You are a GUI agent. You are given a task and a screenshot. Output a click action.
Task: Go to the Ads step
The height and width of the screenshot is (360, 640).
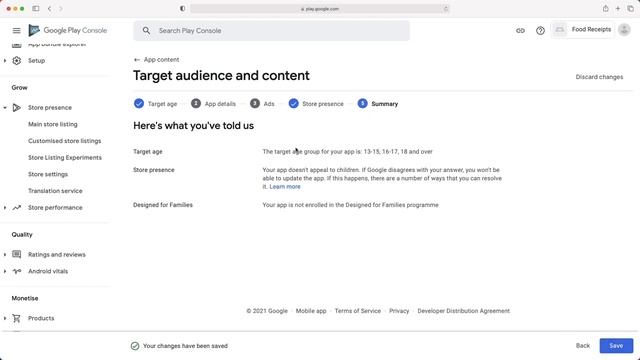point(262,104)
